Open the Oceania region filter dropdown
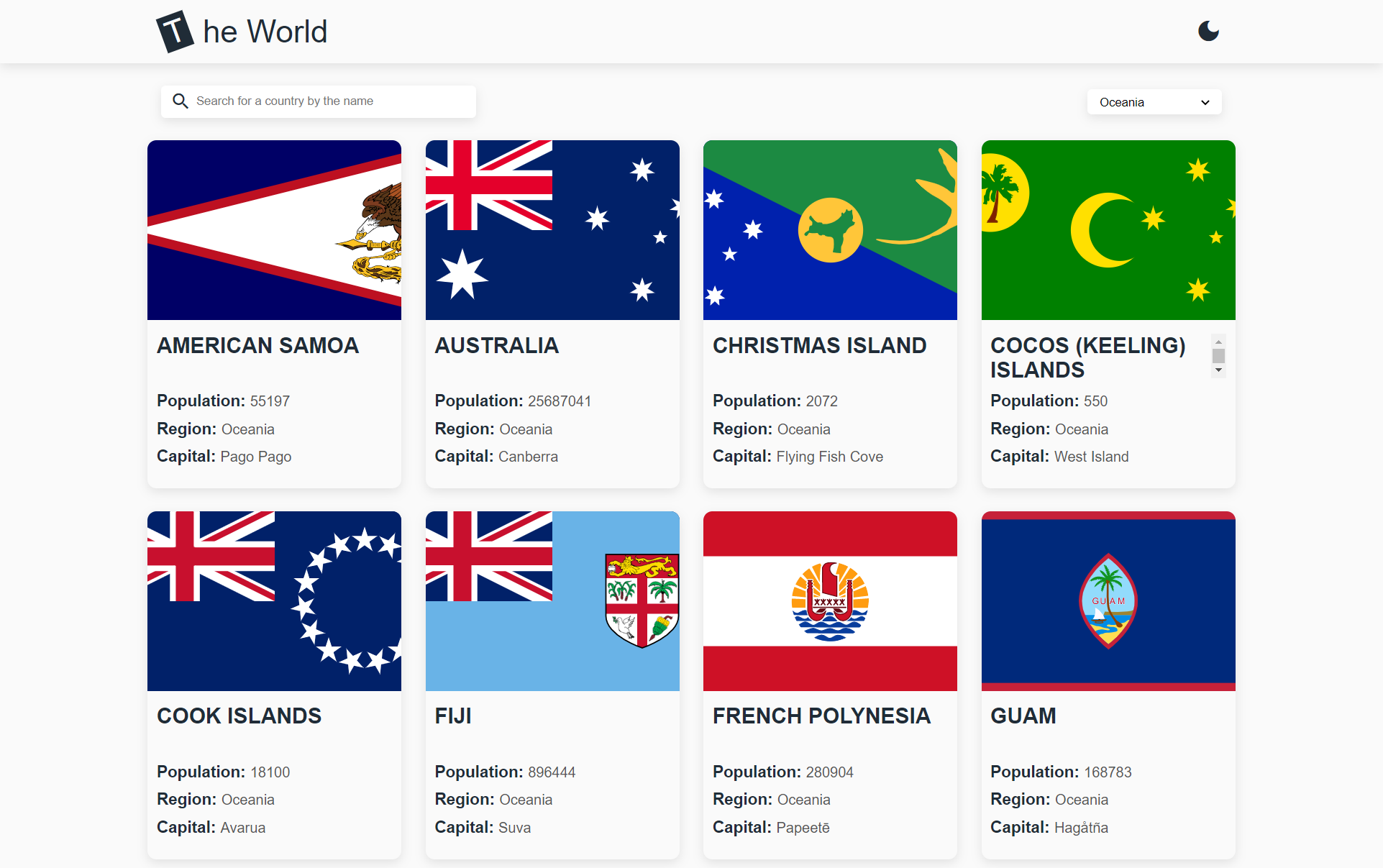This screenshot has width=1383, height=868. pyautogui.click(x=1153, y=102)
